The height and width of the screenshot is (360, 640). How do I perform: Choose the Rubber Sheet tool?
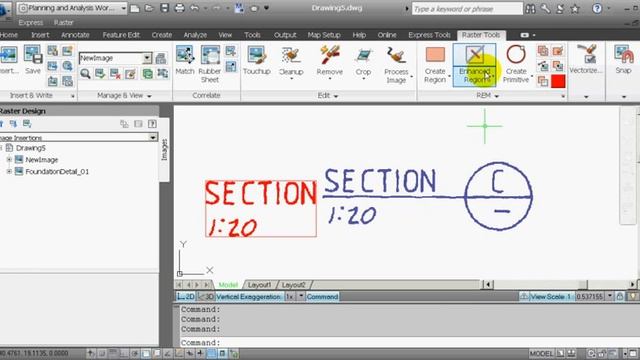[210, 64]
